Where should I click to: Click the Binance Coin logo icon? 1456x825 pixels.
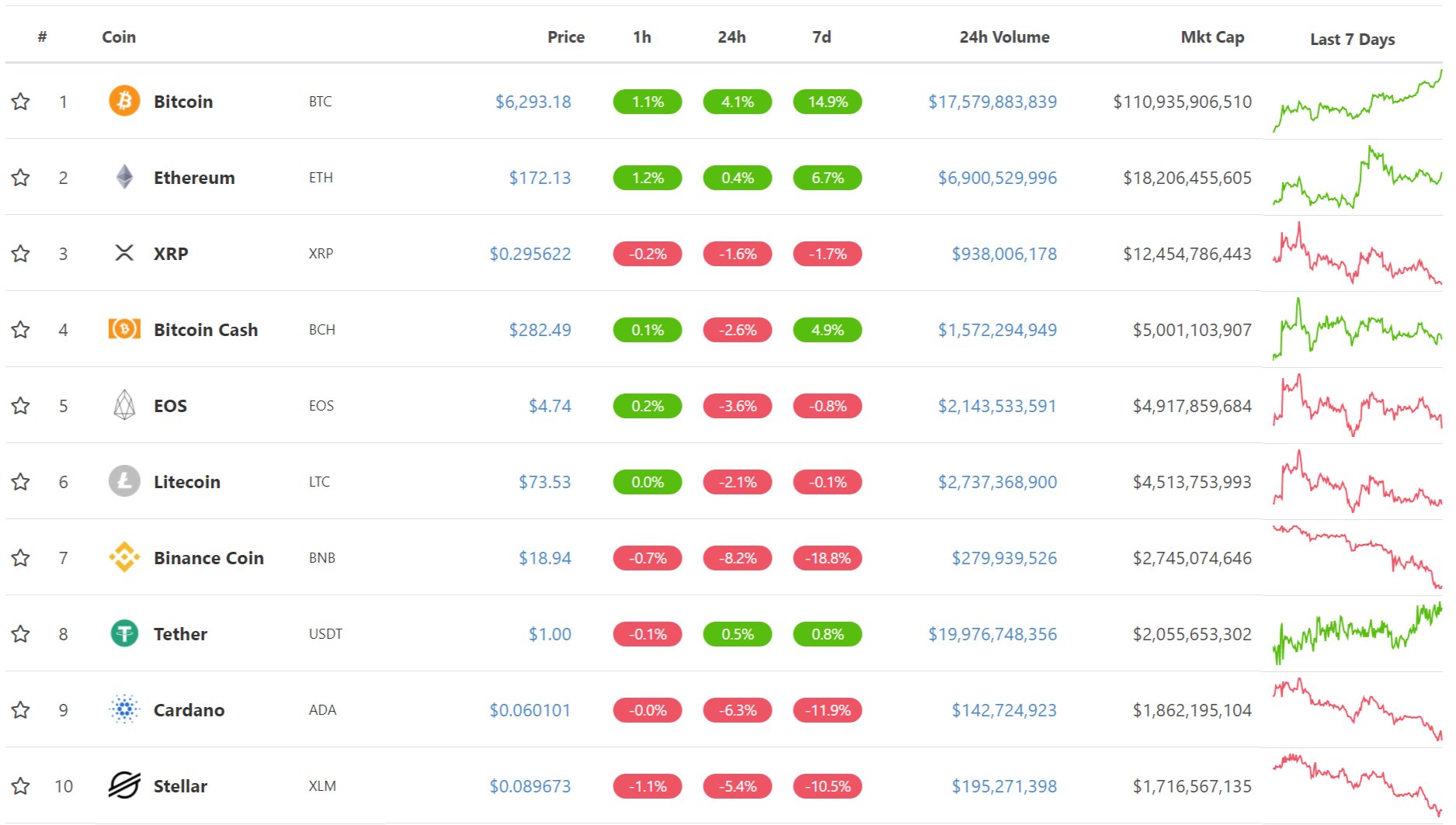(x=124, y=557)
